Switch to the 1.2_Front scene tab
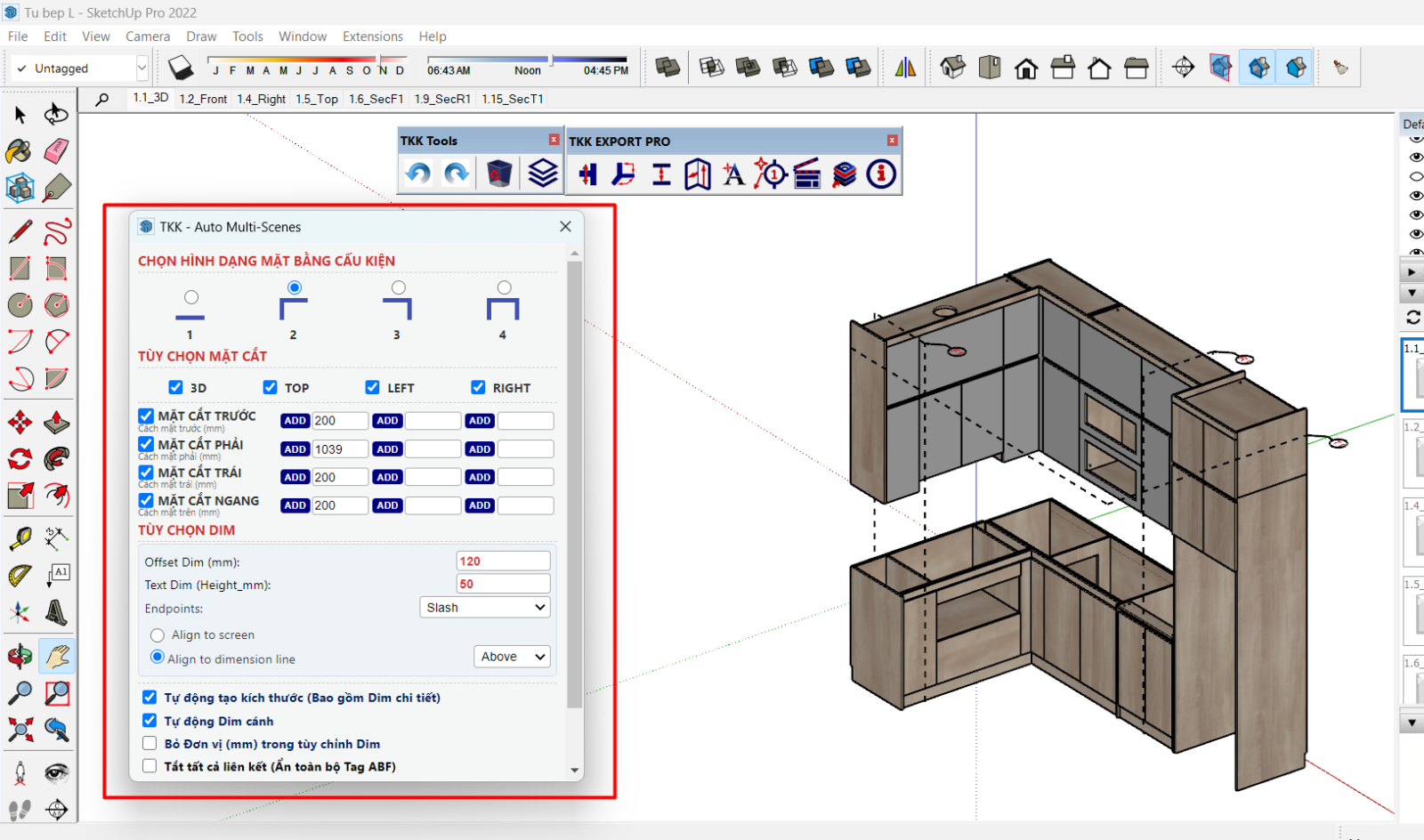Image resolution: width=1424 pixels, height=840 pixels. click(203, 99)
